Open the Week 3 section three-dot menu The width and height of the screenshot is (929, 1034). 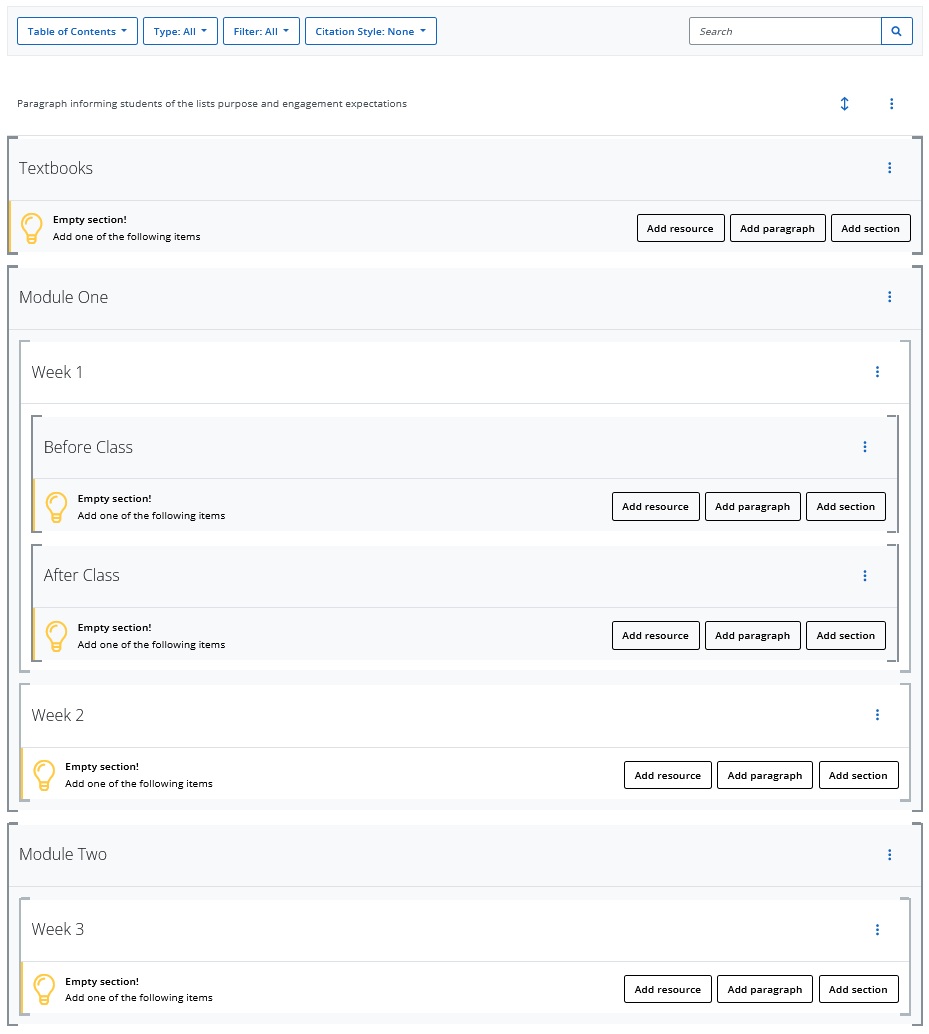877,929
